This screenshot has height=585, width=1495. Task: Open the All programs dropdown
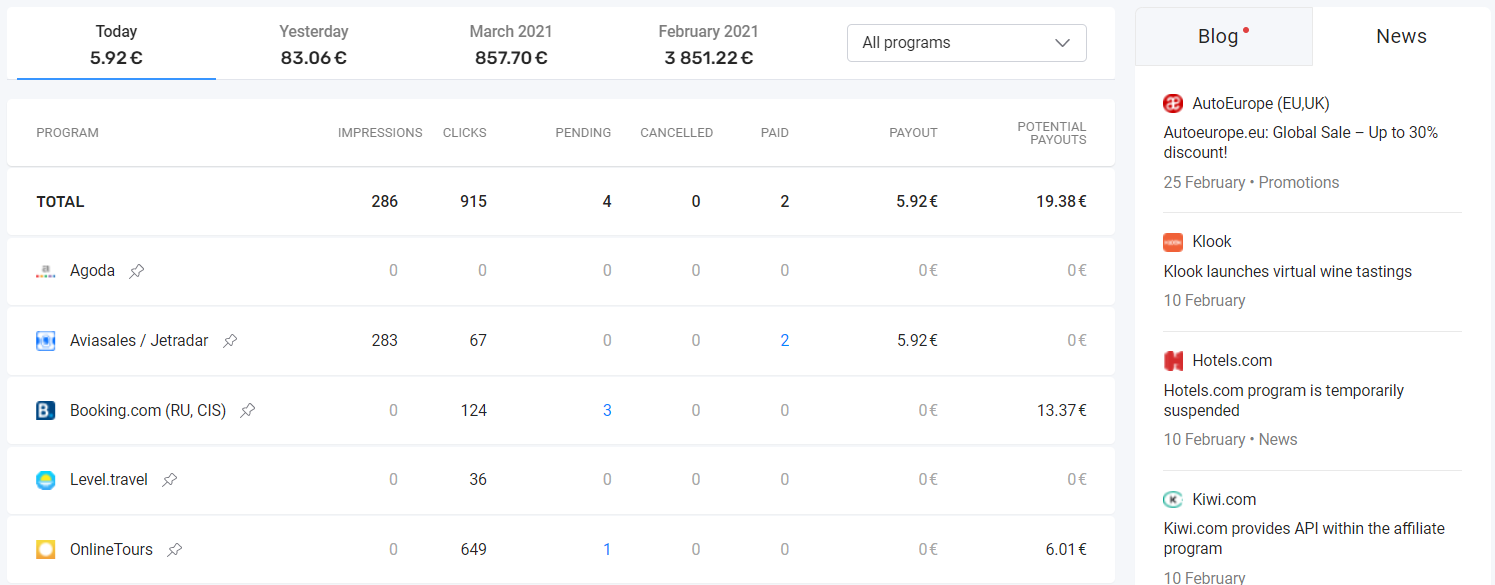pyautogui.click(x=966, y=43)
